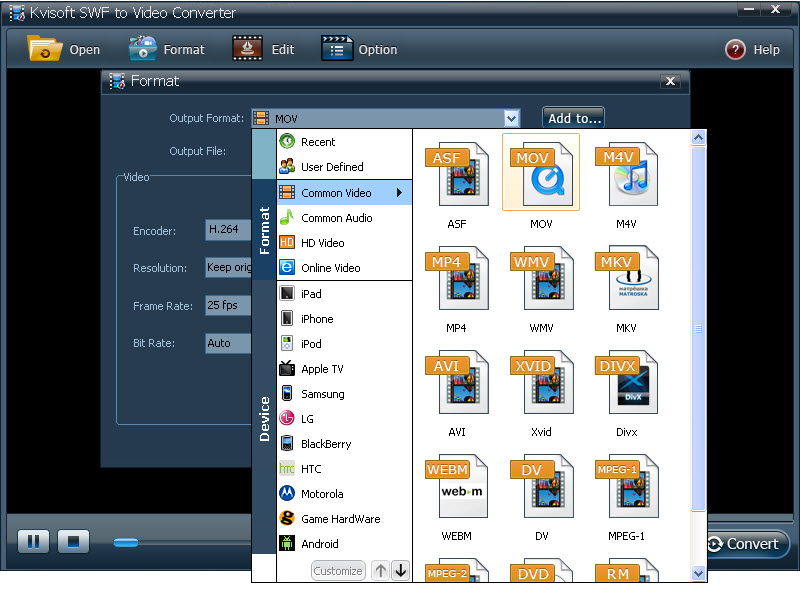Open the Resolution dropdown
Screen dimensions: 800x593
click(x=228, y=267)
